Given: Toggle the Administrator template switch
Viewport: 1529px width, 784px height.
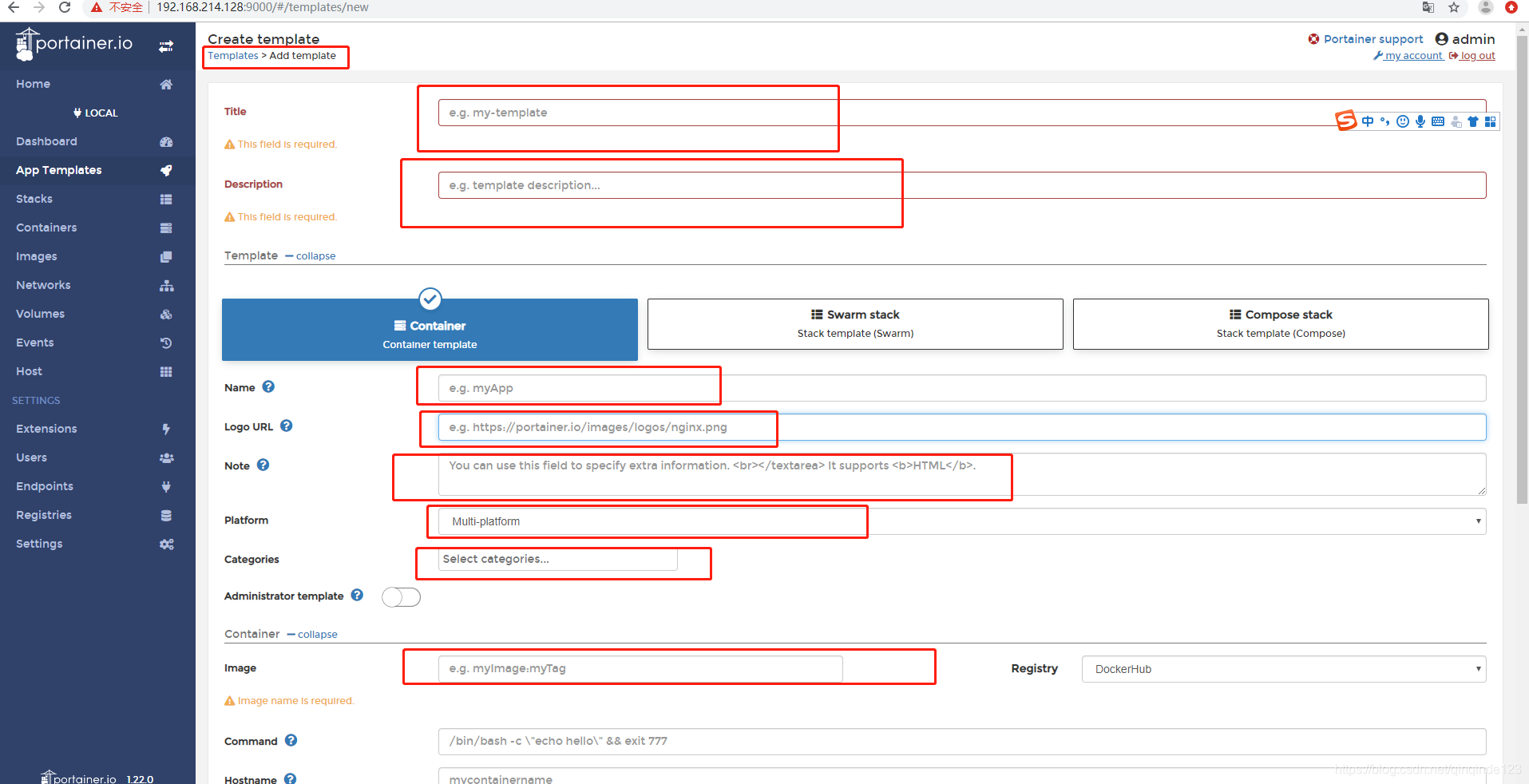Looking at the screenshot, I should coord(401,596).
